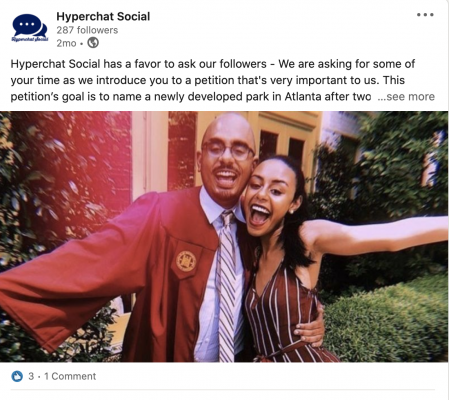449x400 pixels.
Task: Click the blue like reaction icon
Action: pyautogui.click(x=17, y=376)
